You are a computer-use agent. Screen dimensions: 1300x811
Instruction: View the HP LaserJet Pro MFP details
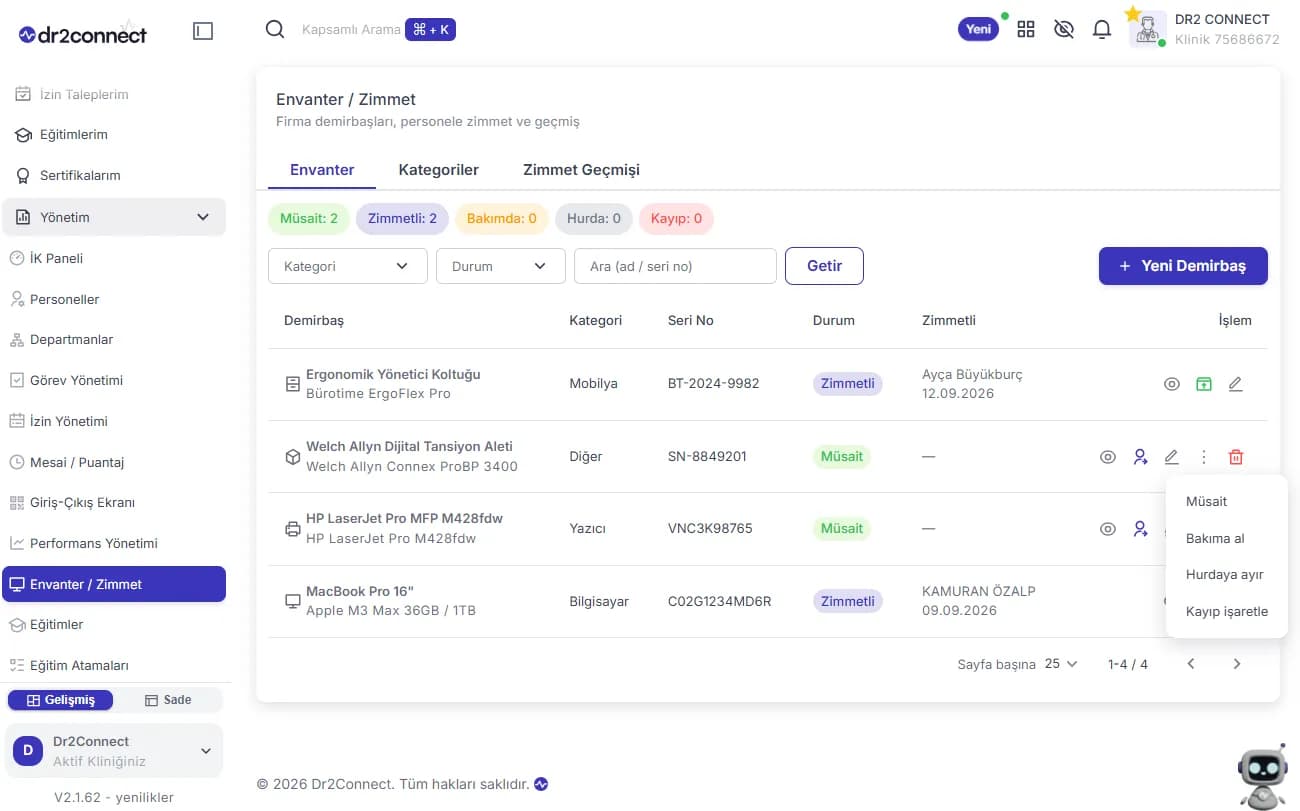coord(1108,529)
